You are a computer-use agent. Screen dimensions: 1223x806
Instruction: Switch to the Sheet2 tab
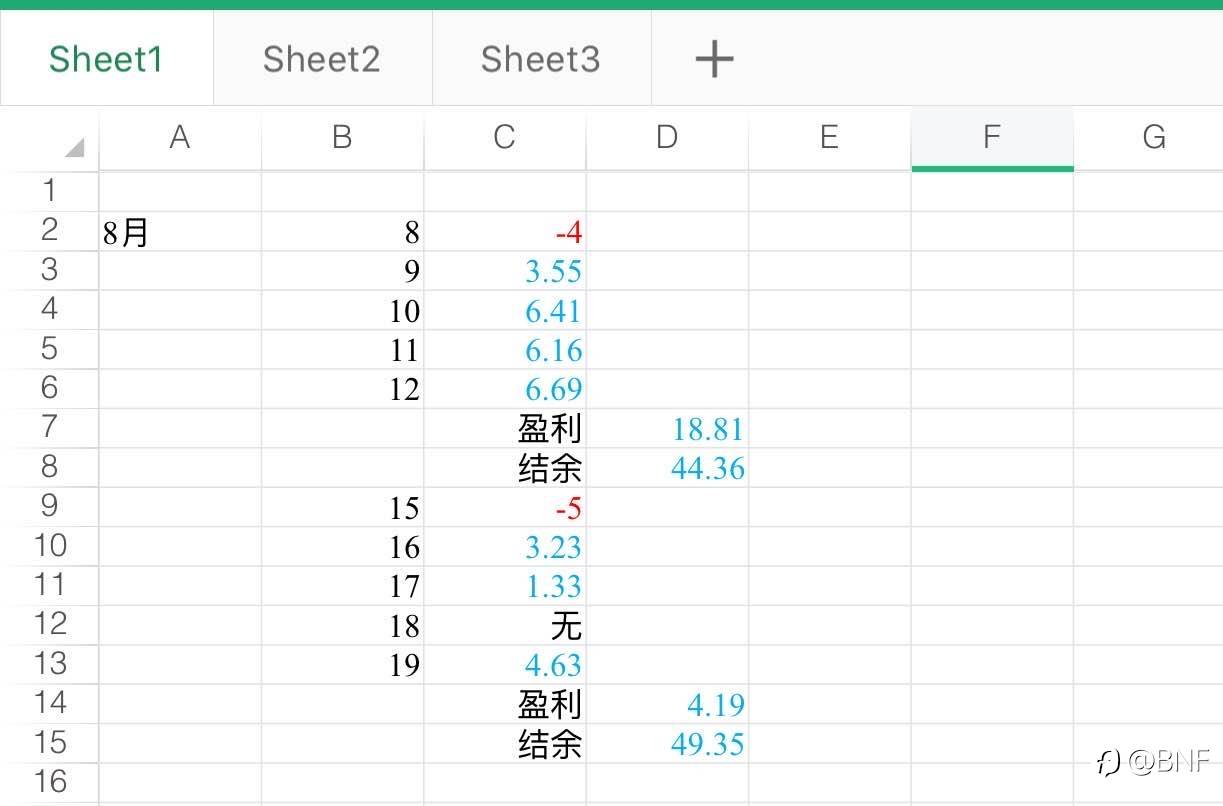tap(322, 60)
